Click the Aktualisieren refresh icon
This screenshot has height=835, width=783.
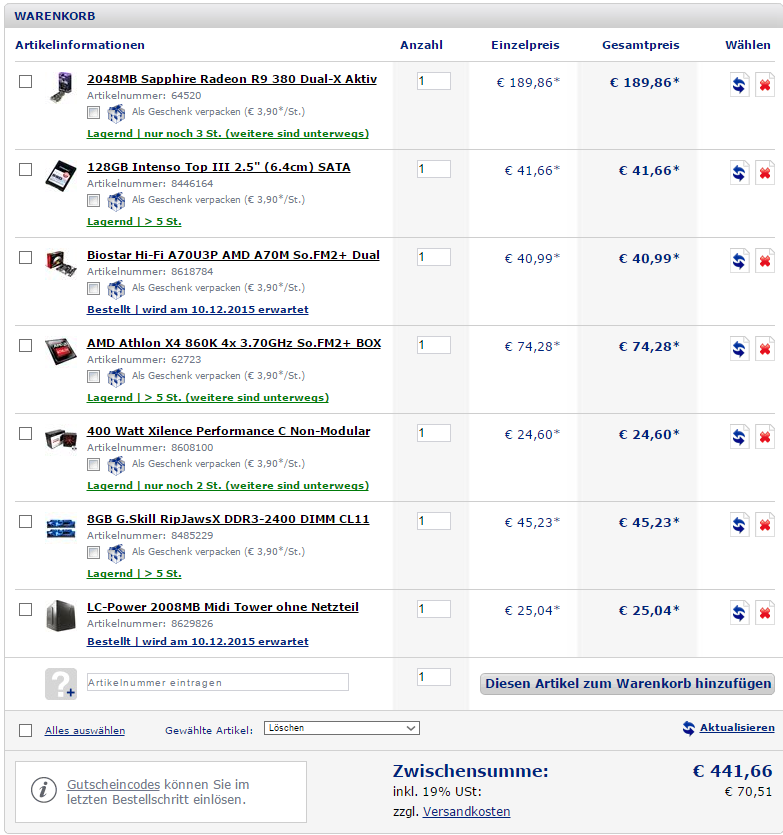pyautogui.click(x=689, y=728)
